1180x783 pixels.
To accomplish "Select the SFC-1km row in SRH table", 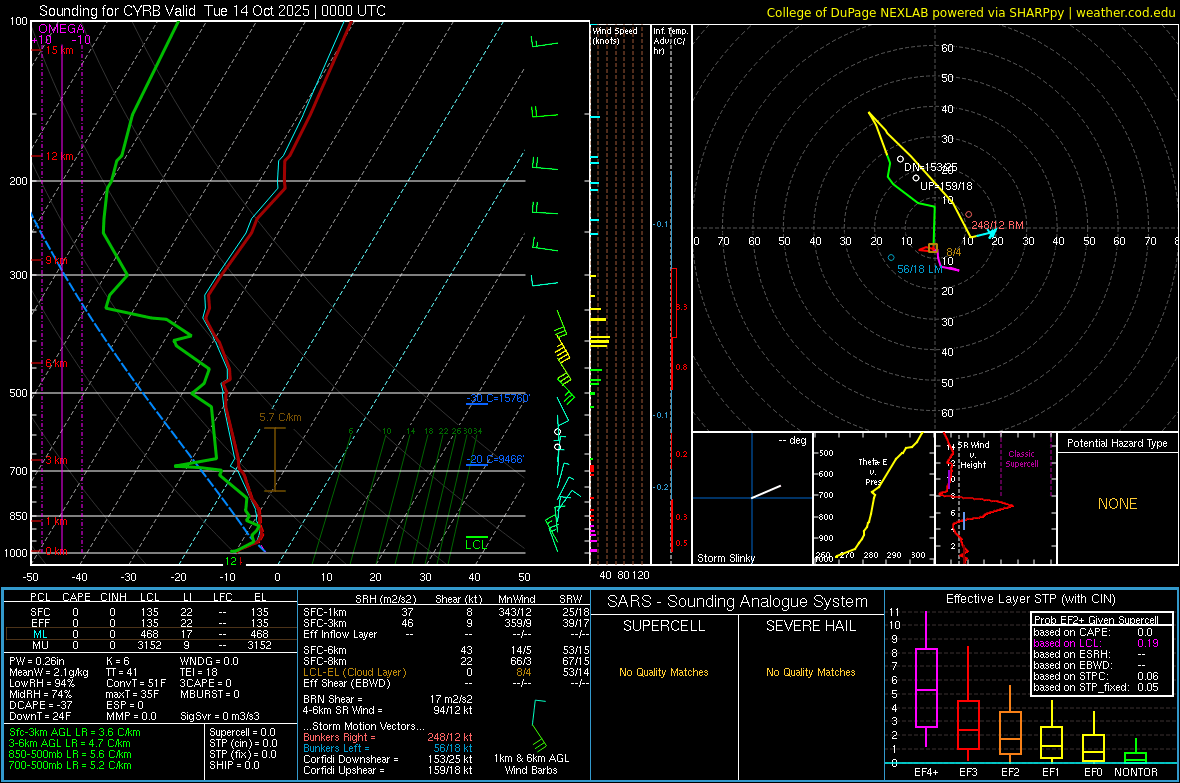I will [446, 612].
